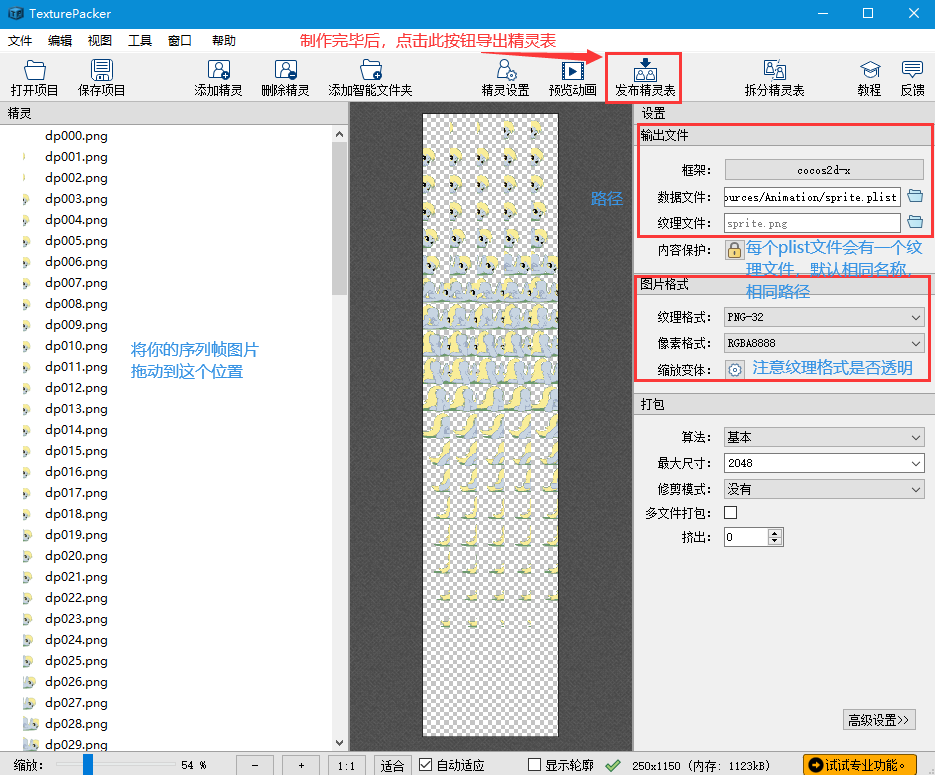Screen dimensions: 935x775
Task: Launch 预览动画 animation preview
Action: point(572,79)
